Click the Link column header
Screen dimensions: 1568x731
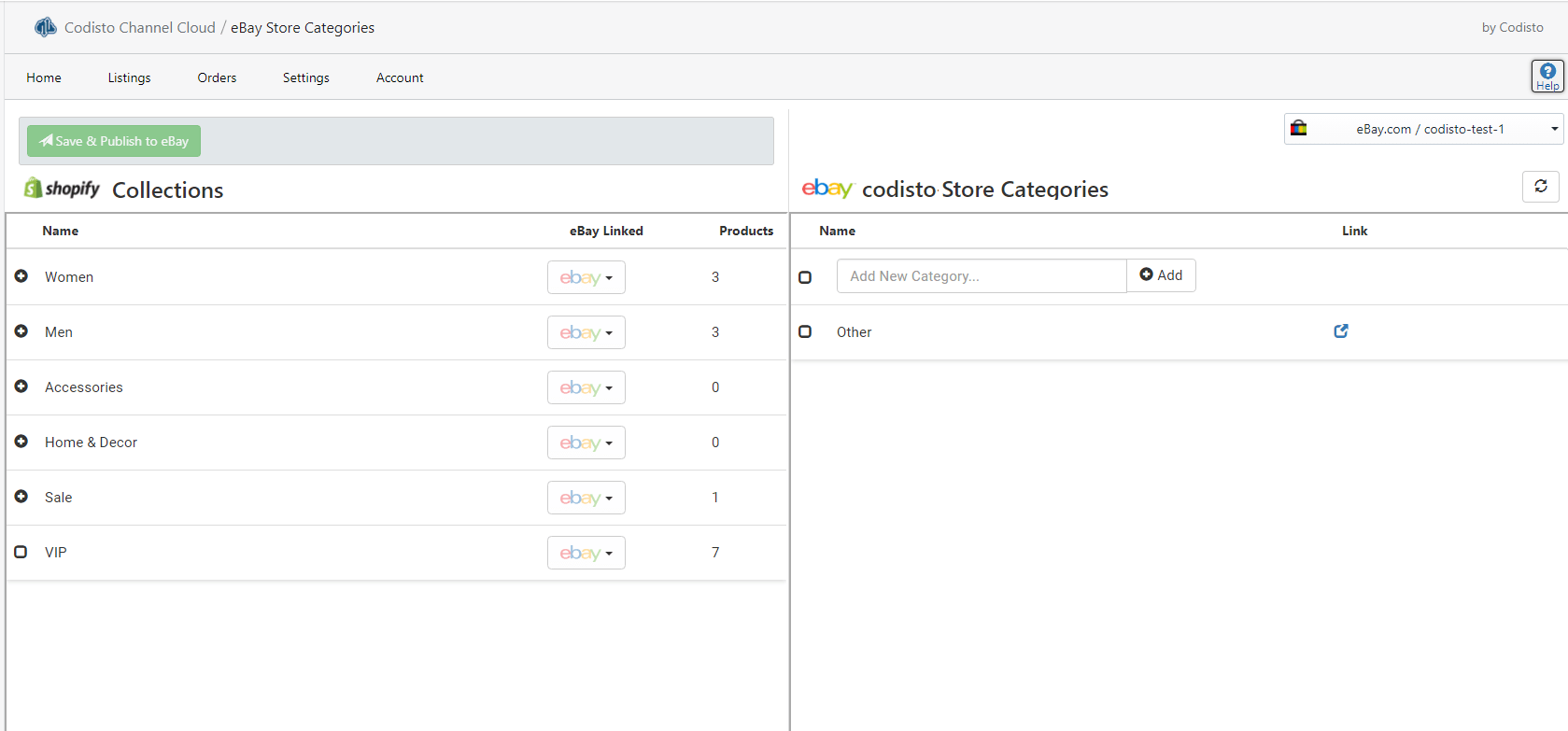pyautogui.click(x=1355, y=231)
